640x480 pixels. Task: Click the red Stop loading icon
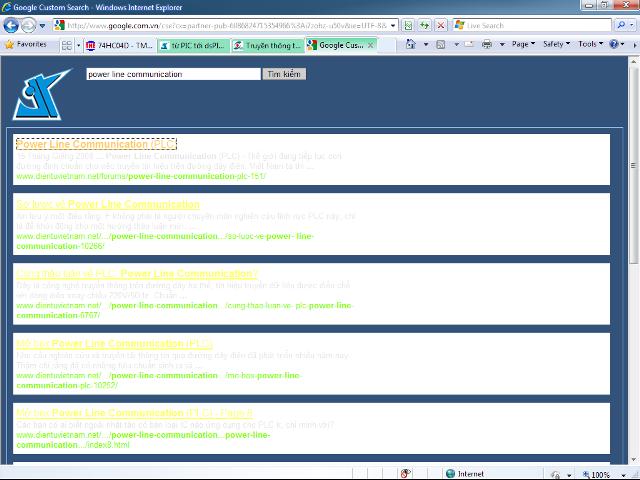coord(441,25)
